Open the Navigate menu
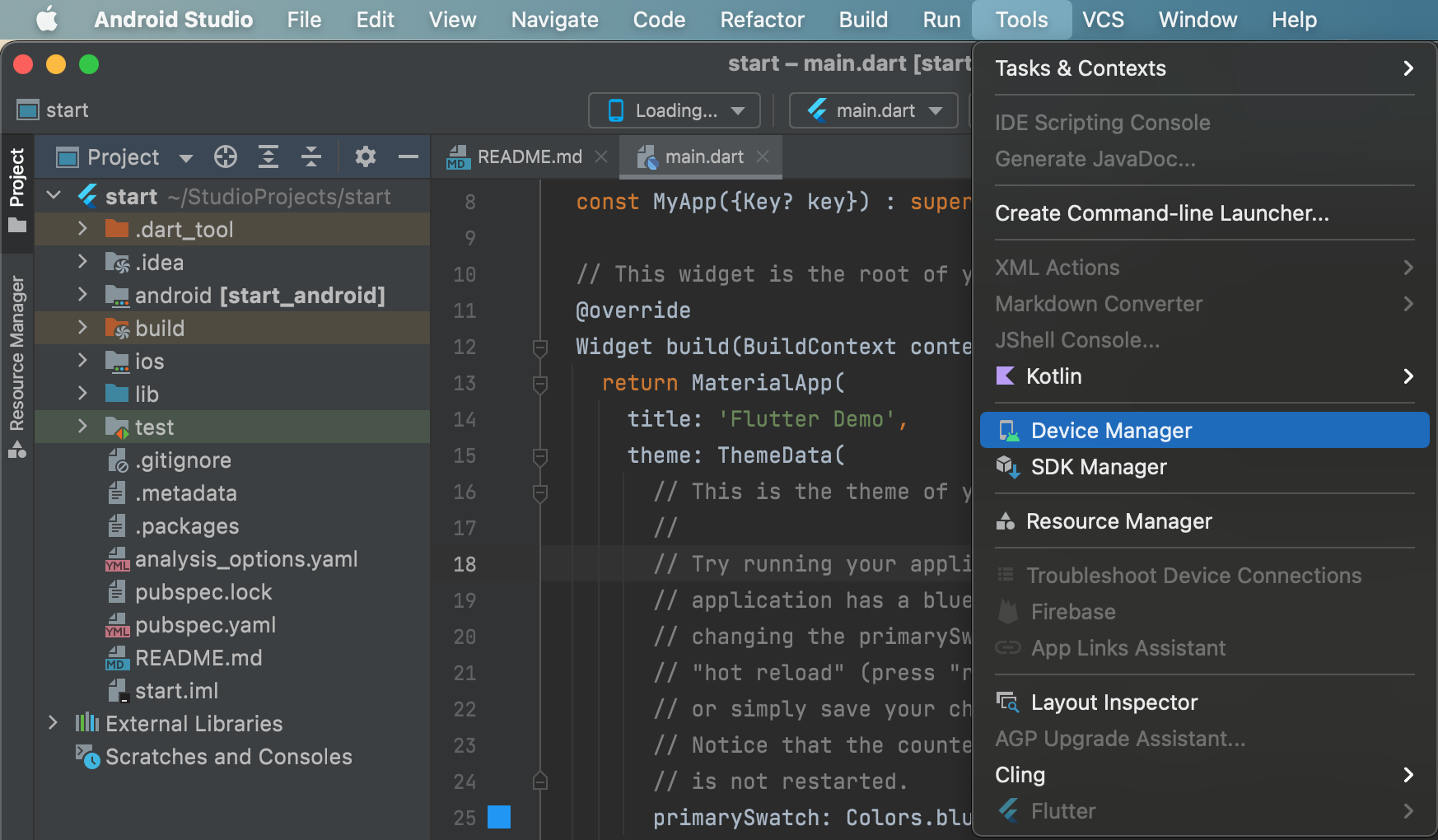The width and height of the screenshot is (1438, 840). 554,20
